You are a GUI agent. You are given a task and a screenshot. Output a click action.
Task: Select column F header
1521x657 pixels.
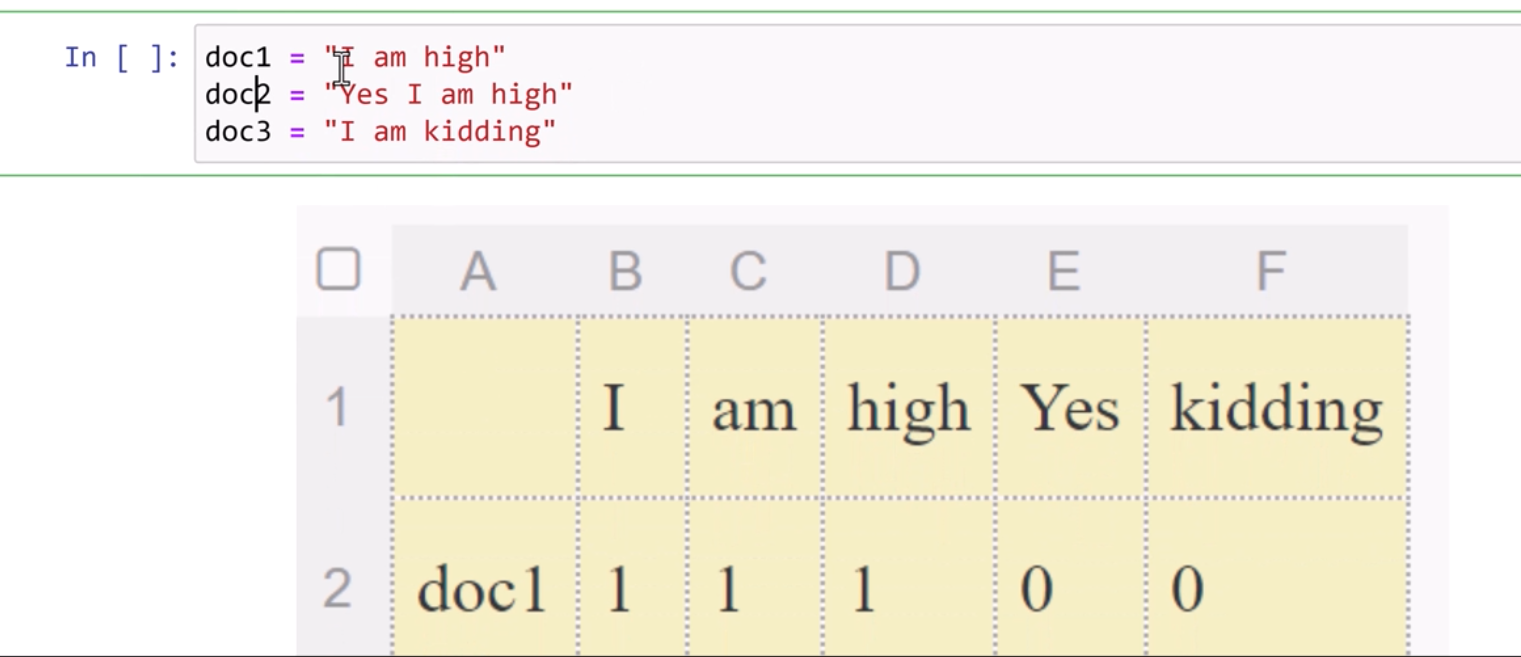1270,271
